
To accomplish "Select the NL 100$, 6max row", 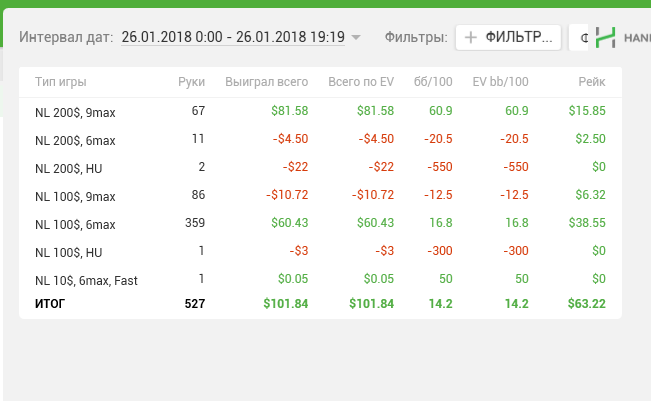I will click(x=76, y=224).
